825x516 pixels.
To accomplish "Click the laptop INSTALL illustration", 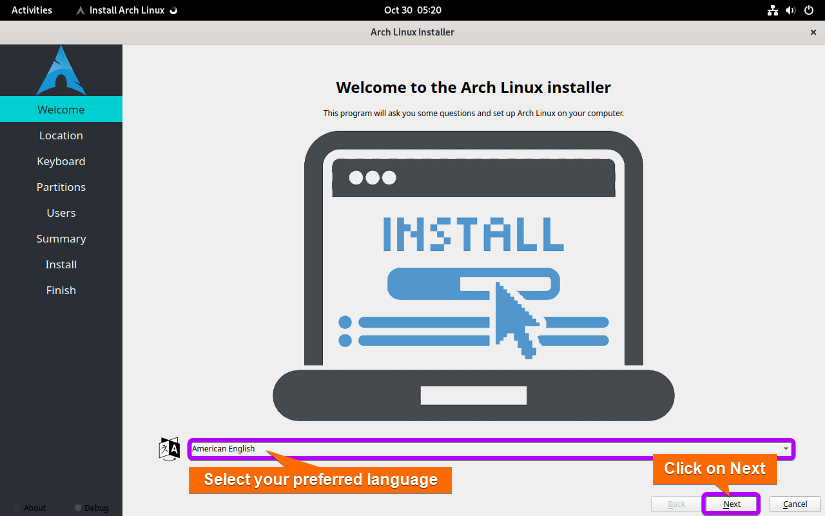I will pos(474,276).
